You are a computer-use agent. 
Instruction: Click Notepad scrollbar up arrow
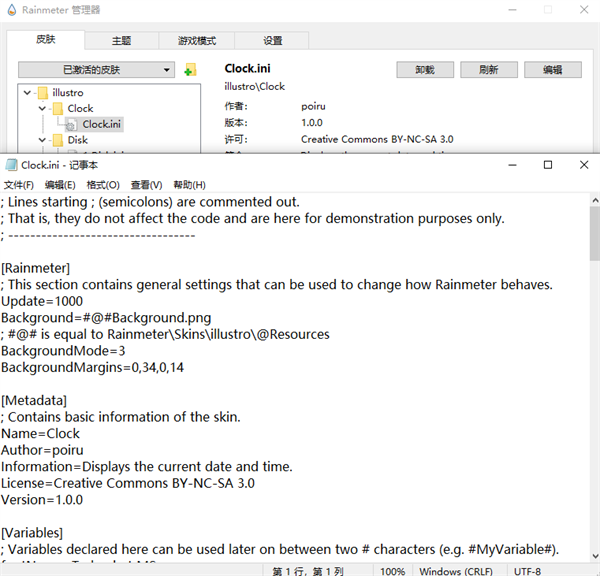[x=595, y=200]
